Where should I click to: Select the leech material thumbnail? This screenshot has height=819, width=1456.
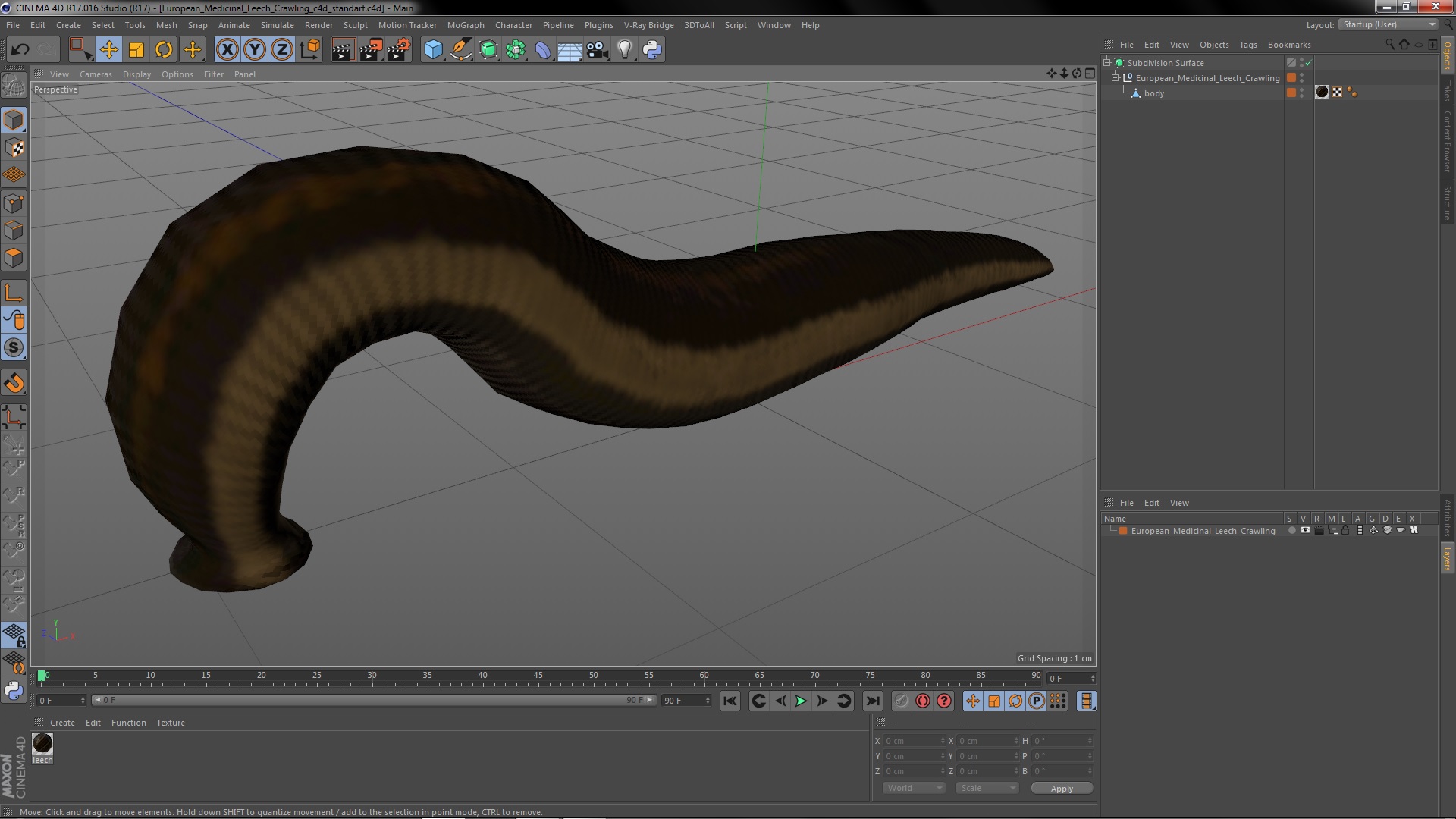pos(42,744)
